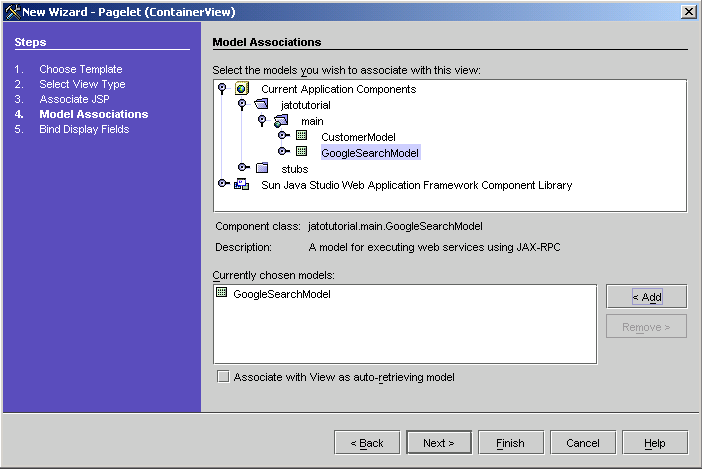Open Help for the wizard
Image resolution: width=702 pixels, height=469 pixels.
point(655,443)
